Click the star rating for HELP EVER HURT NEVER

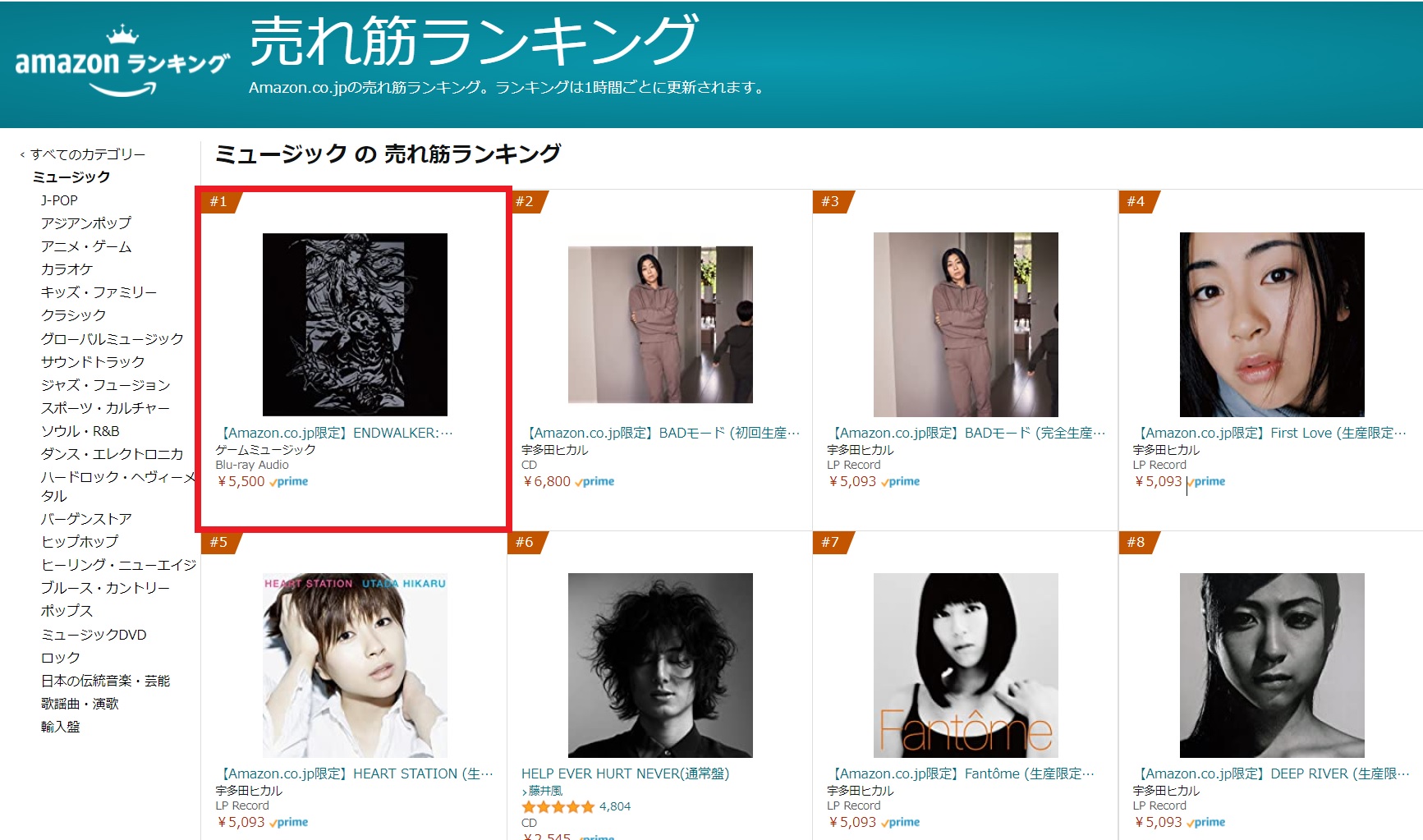point(558,806)
